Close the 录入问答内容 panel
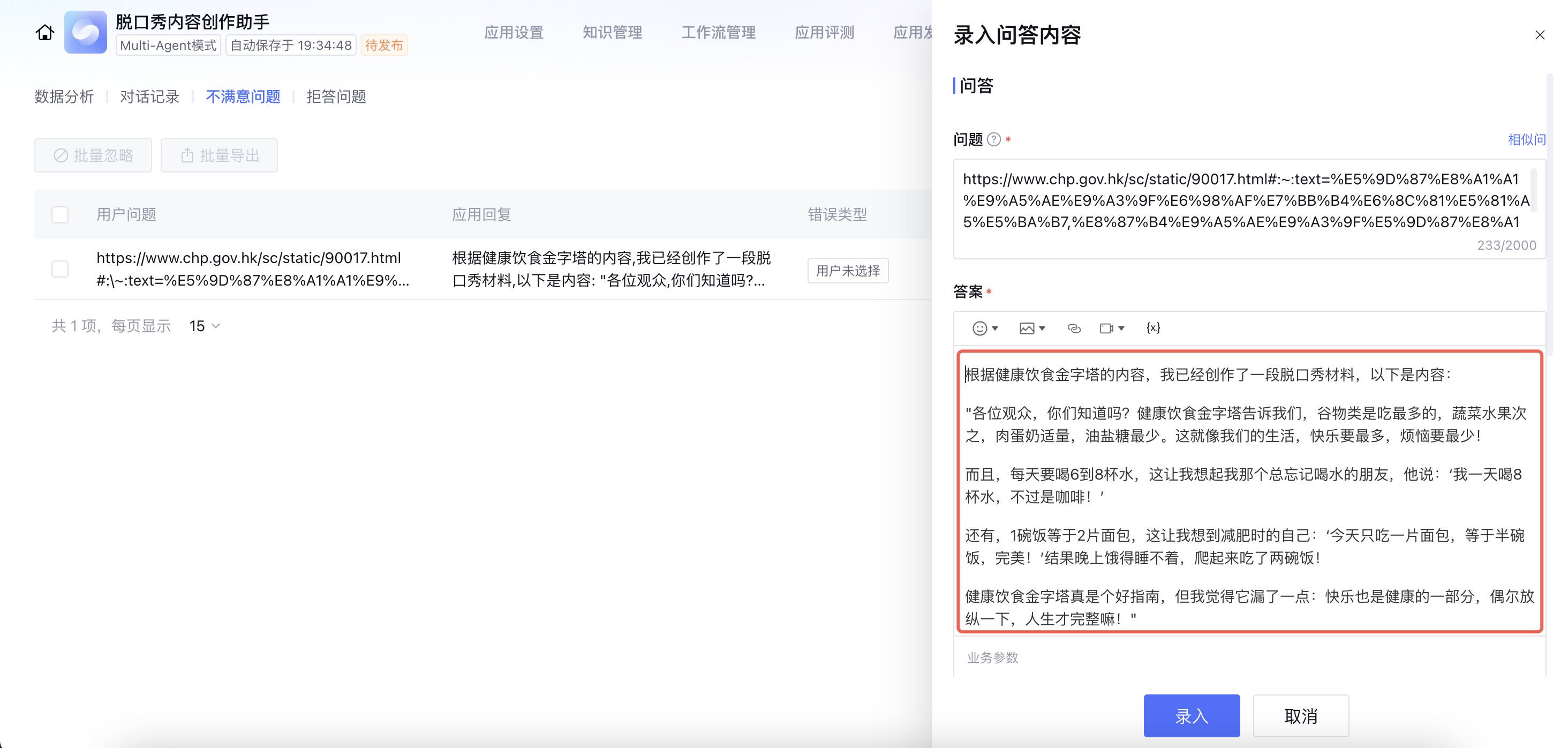 pyautogui.click(x=1540, y=35)
